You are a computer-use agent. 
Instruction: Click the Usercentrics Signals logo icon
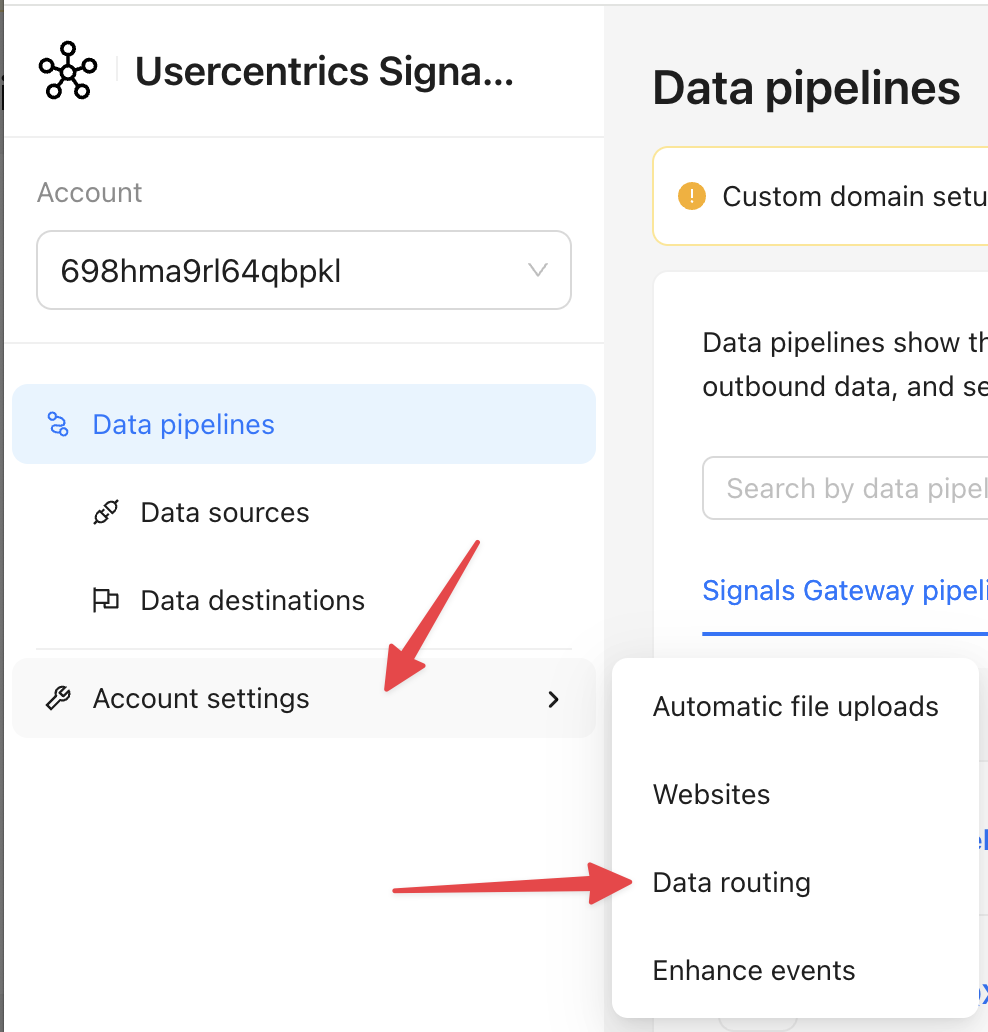(67, 71)
